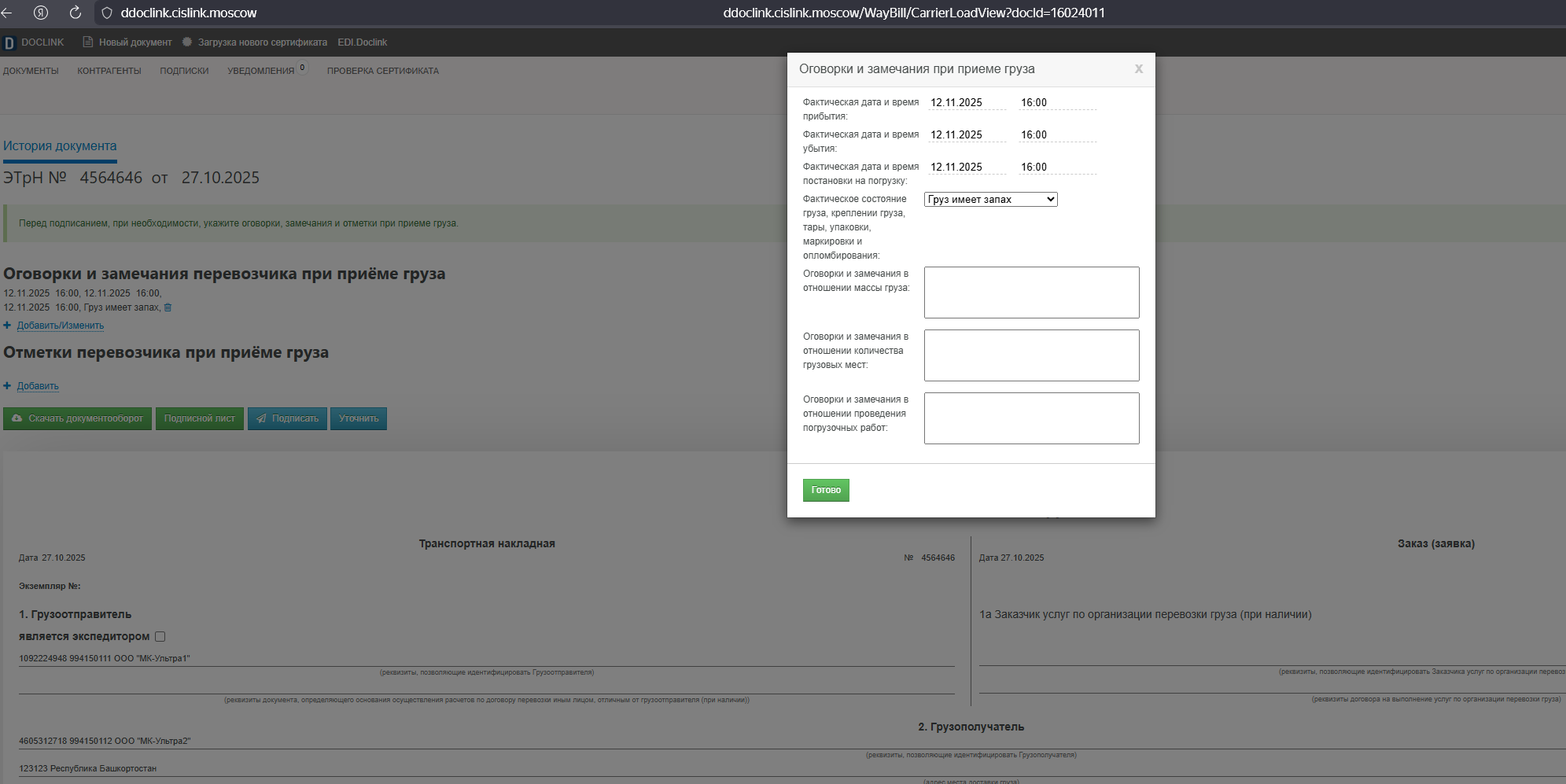
Task: Edit the loading placement time field
Action: pos(1057,167)
